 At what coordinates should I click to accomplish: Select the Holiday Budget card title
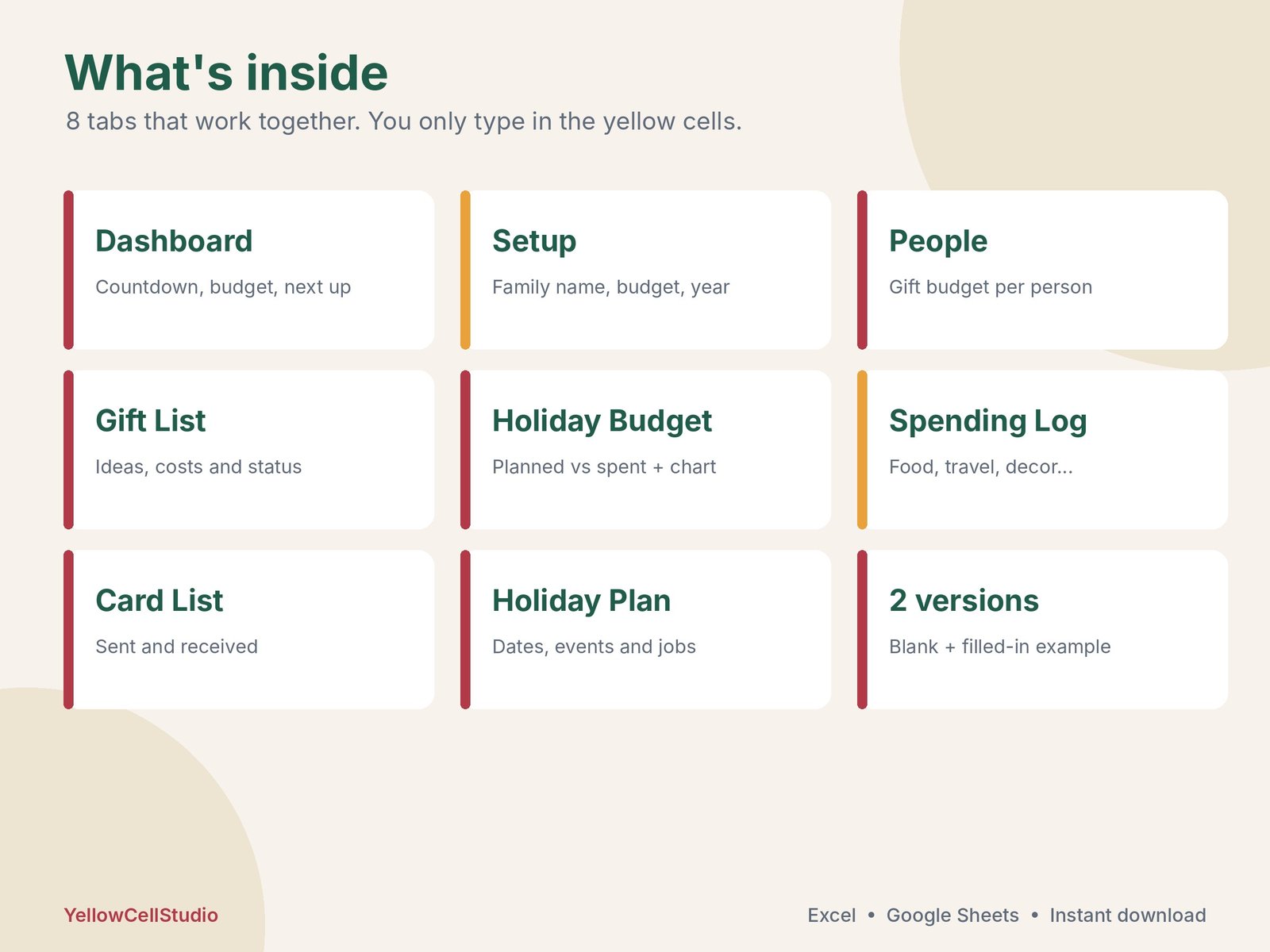[x=602, y=421]
